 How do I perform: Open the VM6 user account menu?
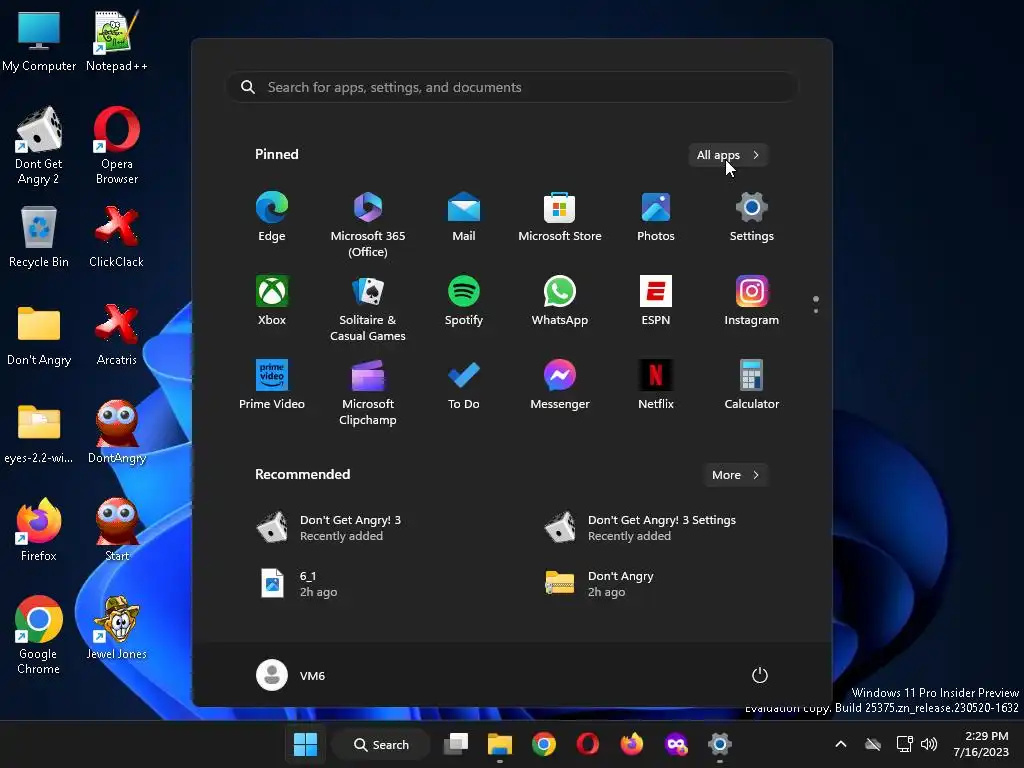291,675
